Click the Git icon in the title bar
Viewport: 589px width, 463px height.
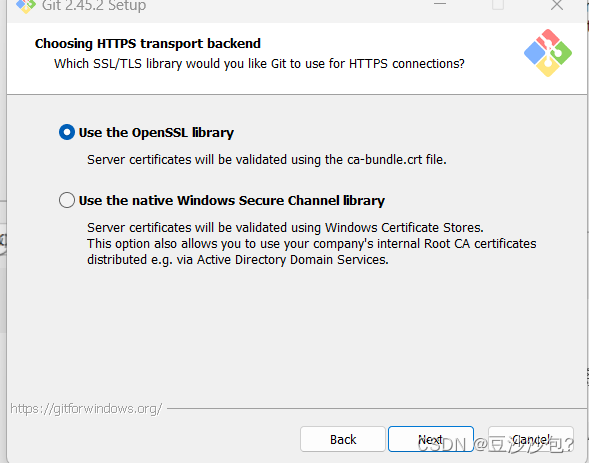[26, 6]
